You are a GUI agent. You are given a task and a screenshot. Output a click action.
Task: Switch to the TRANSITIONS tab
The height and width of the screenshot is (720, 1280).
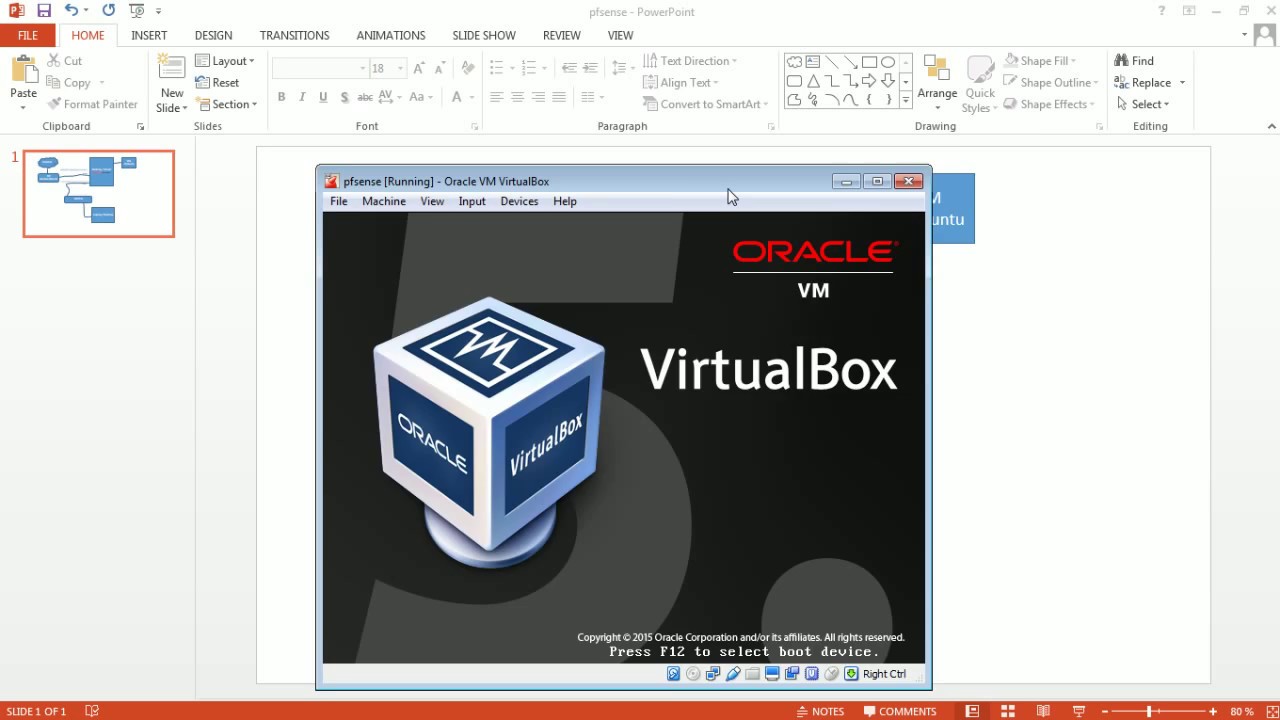294,35
